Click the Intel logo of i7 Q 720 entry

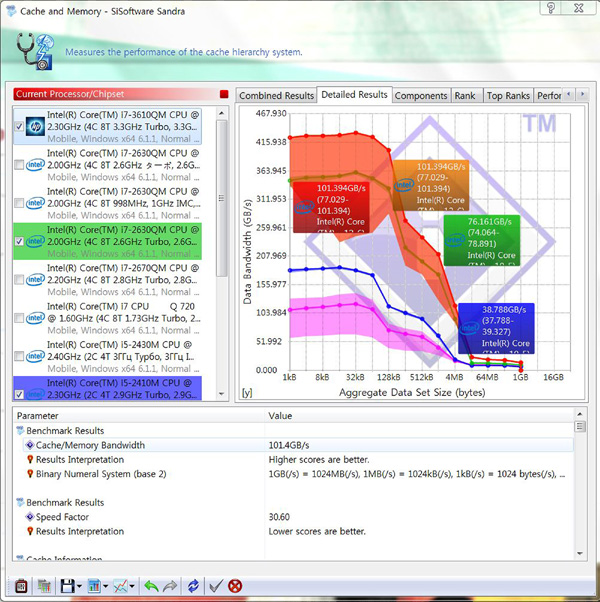point(35,318)
